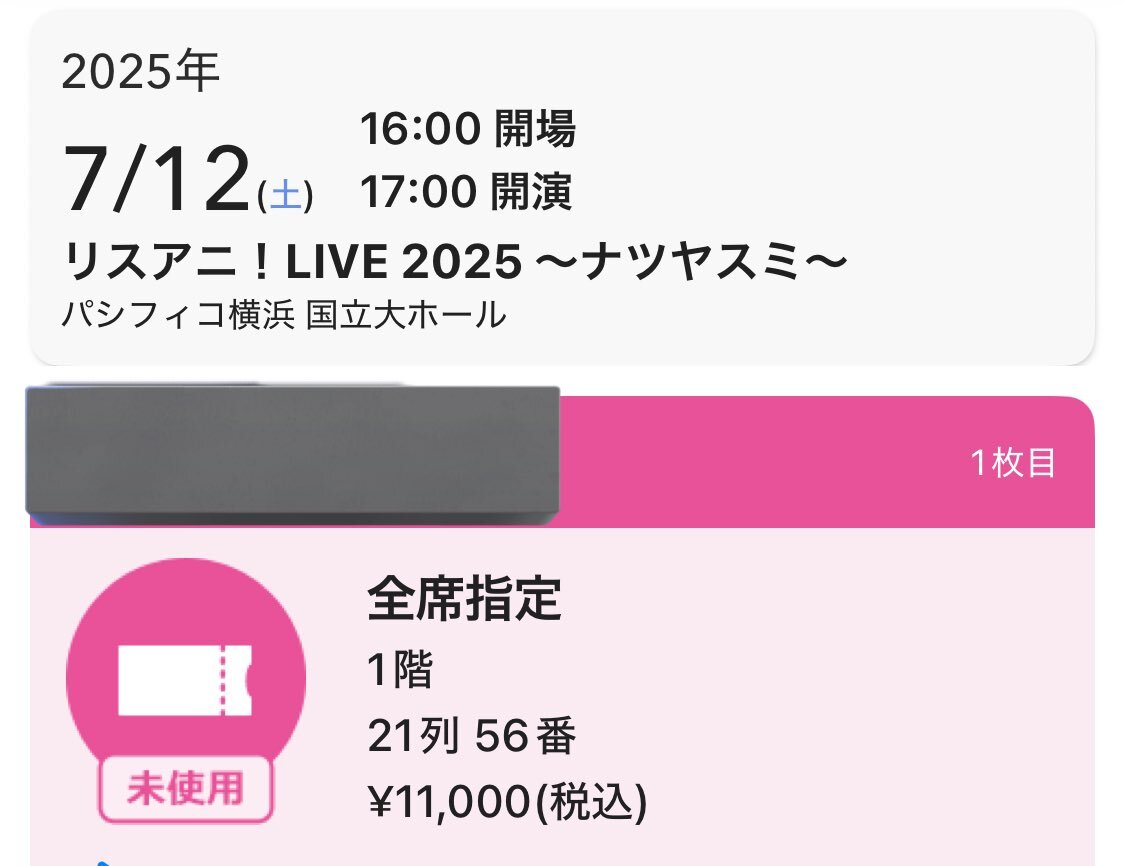Click the blue icon at bottom-left edge
This screenshot has height=866, width=1125.
pyautogui.click(x=104, y=862)
